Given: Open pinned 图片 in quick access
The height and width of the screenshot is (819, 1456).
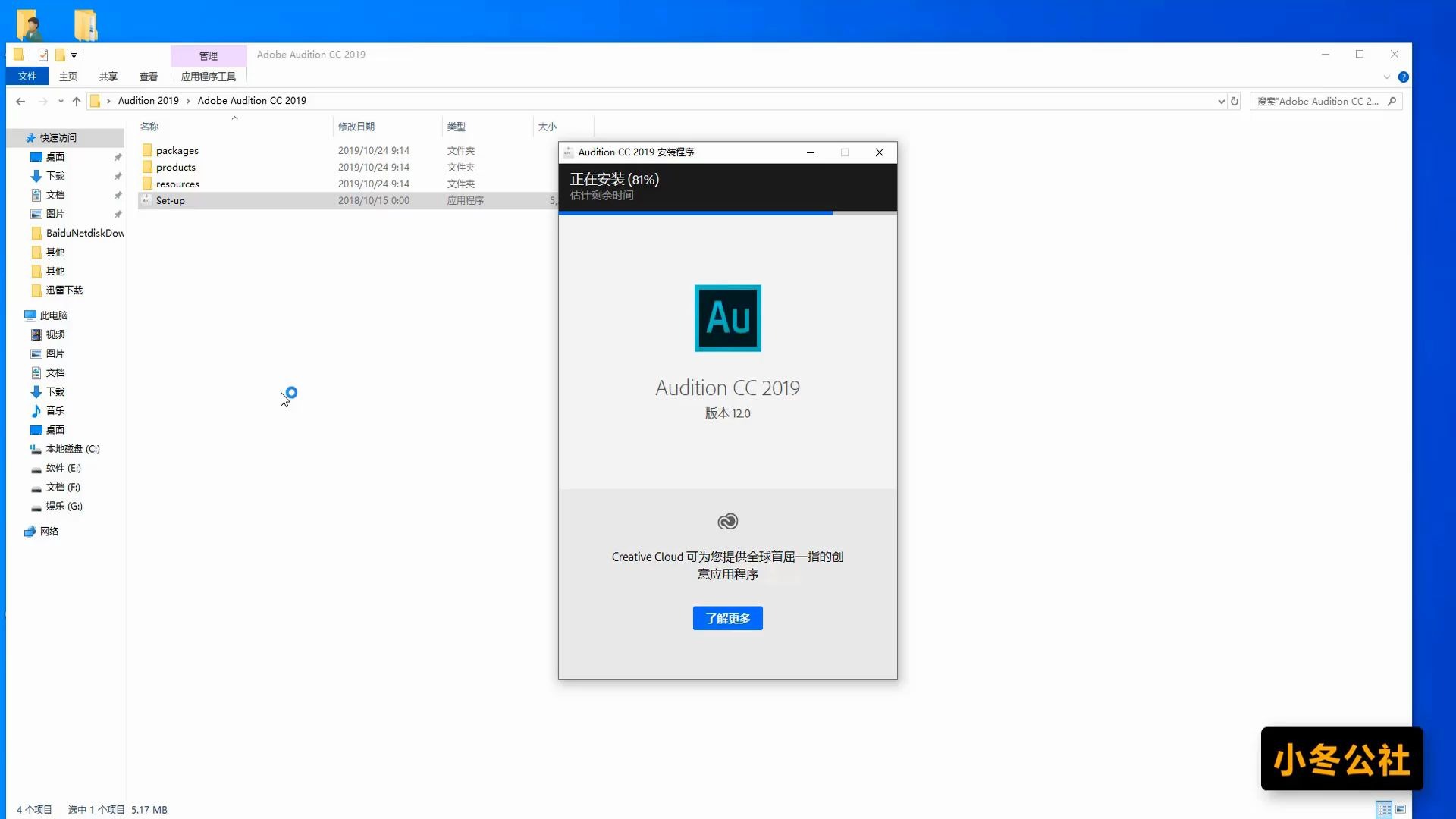Looking at the screenshot, I should [x=55, y=214].
